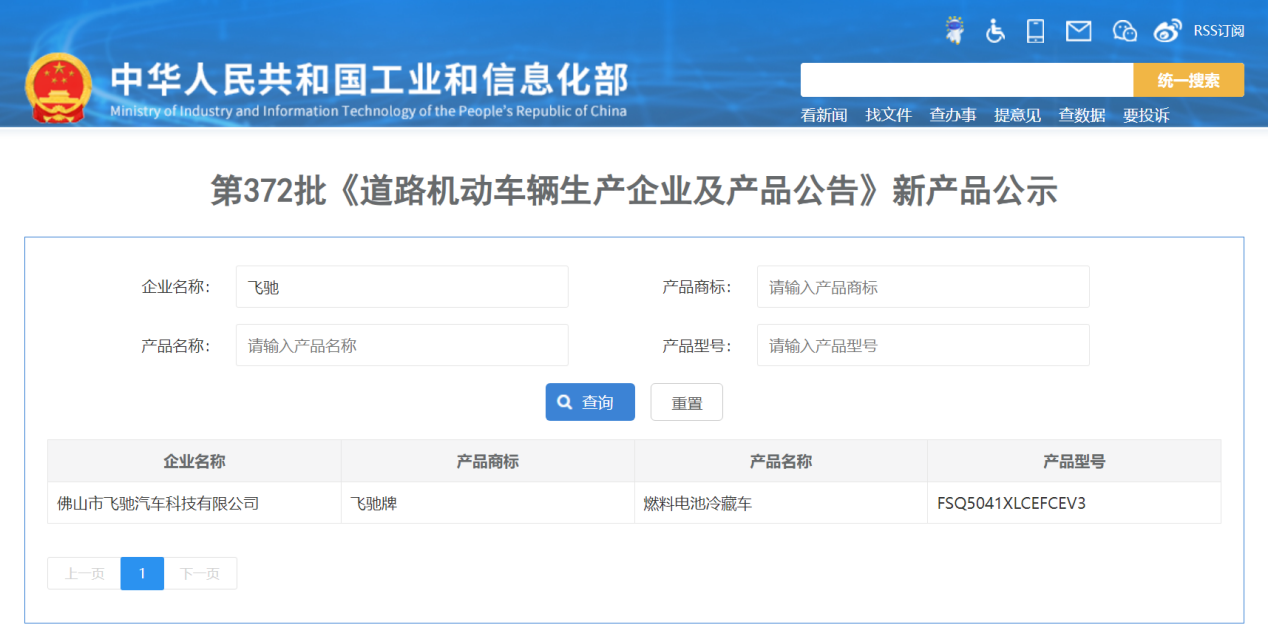Click the 产品型号 input field

tap(922, 344)
